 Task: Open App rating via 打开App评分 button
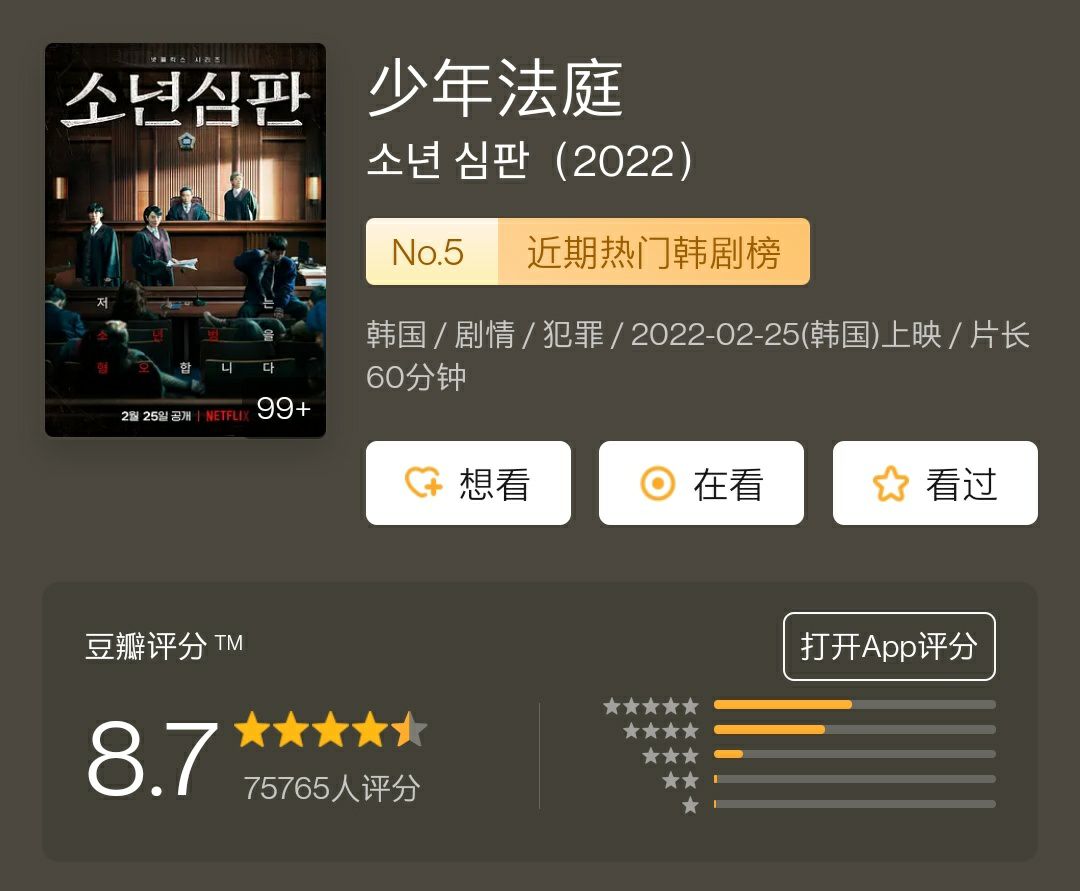[x=889, y=646]
